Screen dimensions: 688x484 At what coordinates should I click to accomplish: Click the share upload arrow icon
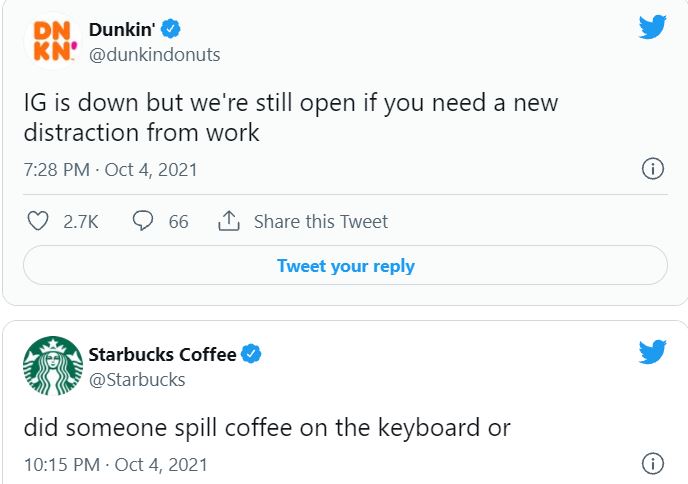[229, 221]
